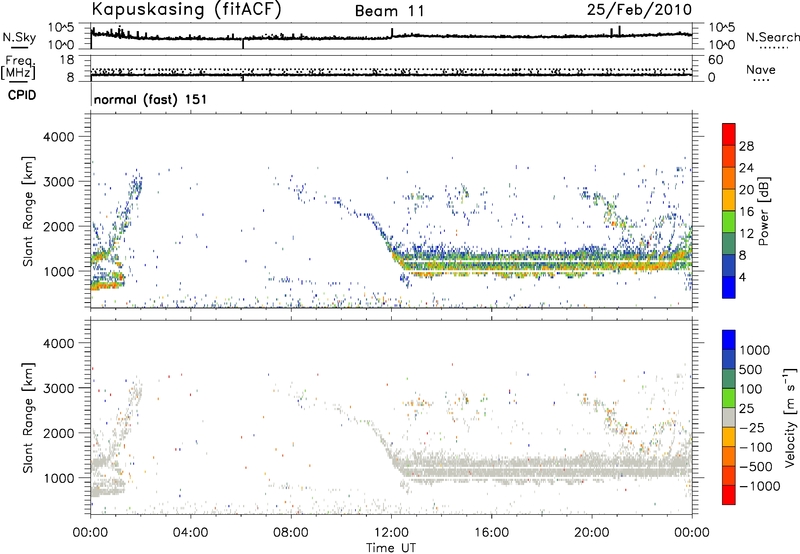Click the 3000 range tick in the power panel
Viewport: 800px width, 554px height.
(58, 182)
